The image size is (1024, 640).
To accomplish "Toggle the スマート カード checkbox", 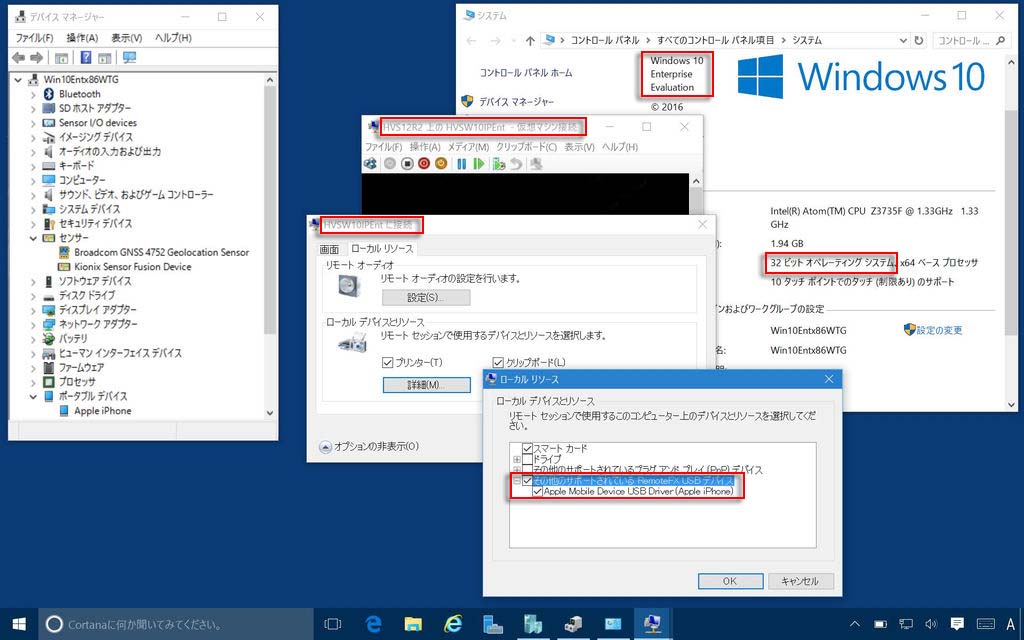I will click(x=528, y=449).
